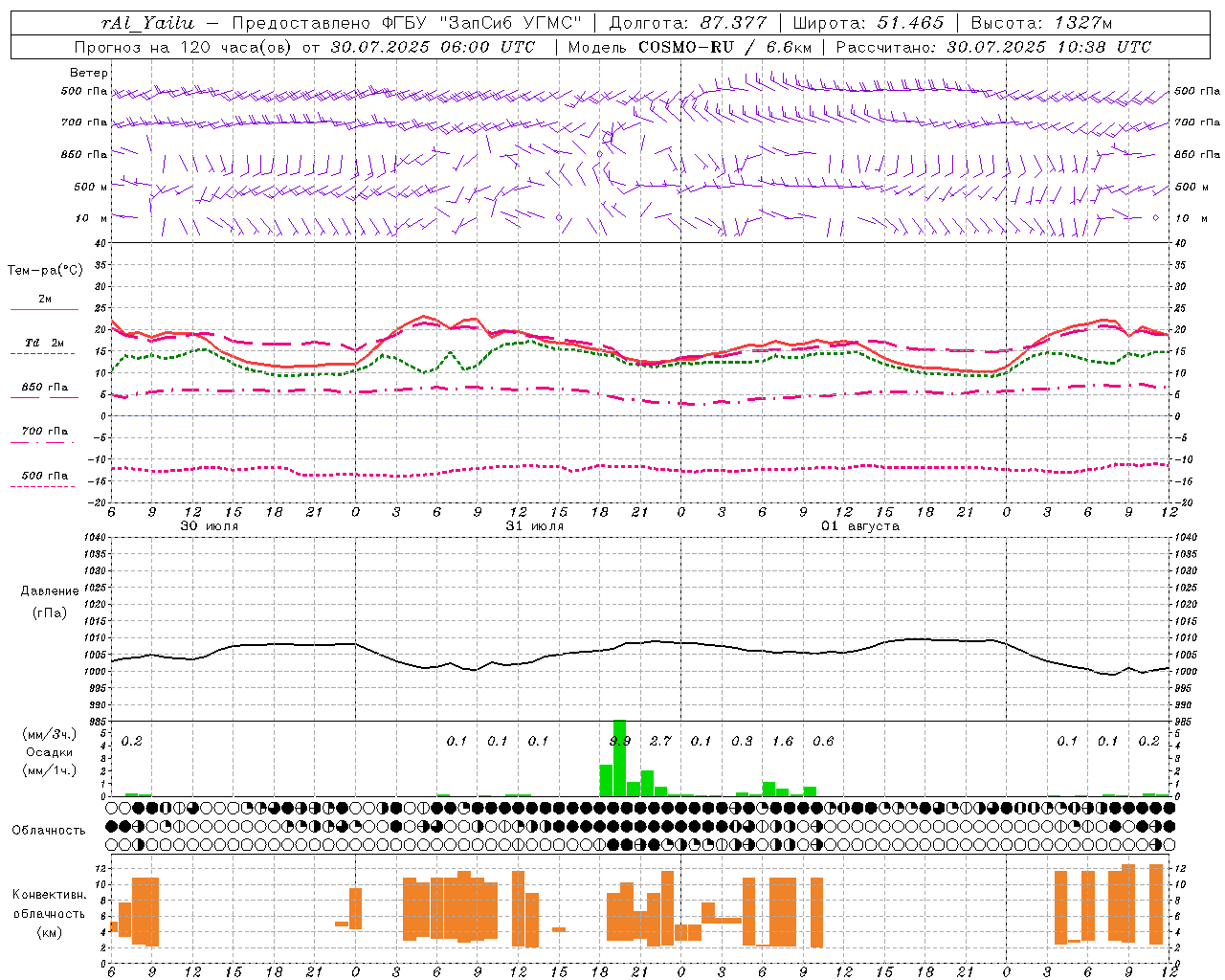Click the '(мм/1ч.)' precipitation unit label
The height and width of the screenshot is (980, 1225).
click(x=49, y=770)
